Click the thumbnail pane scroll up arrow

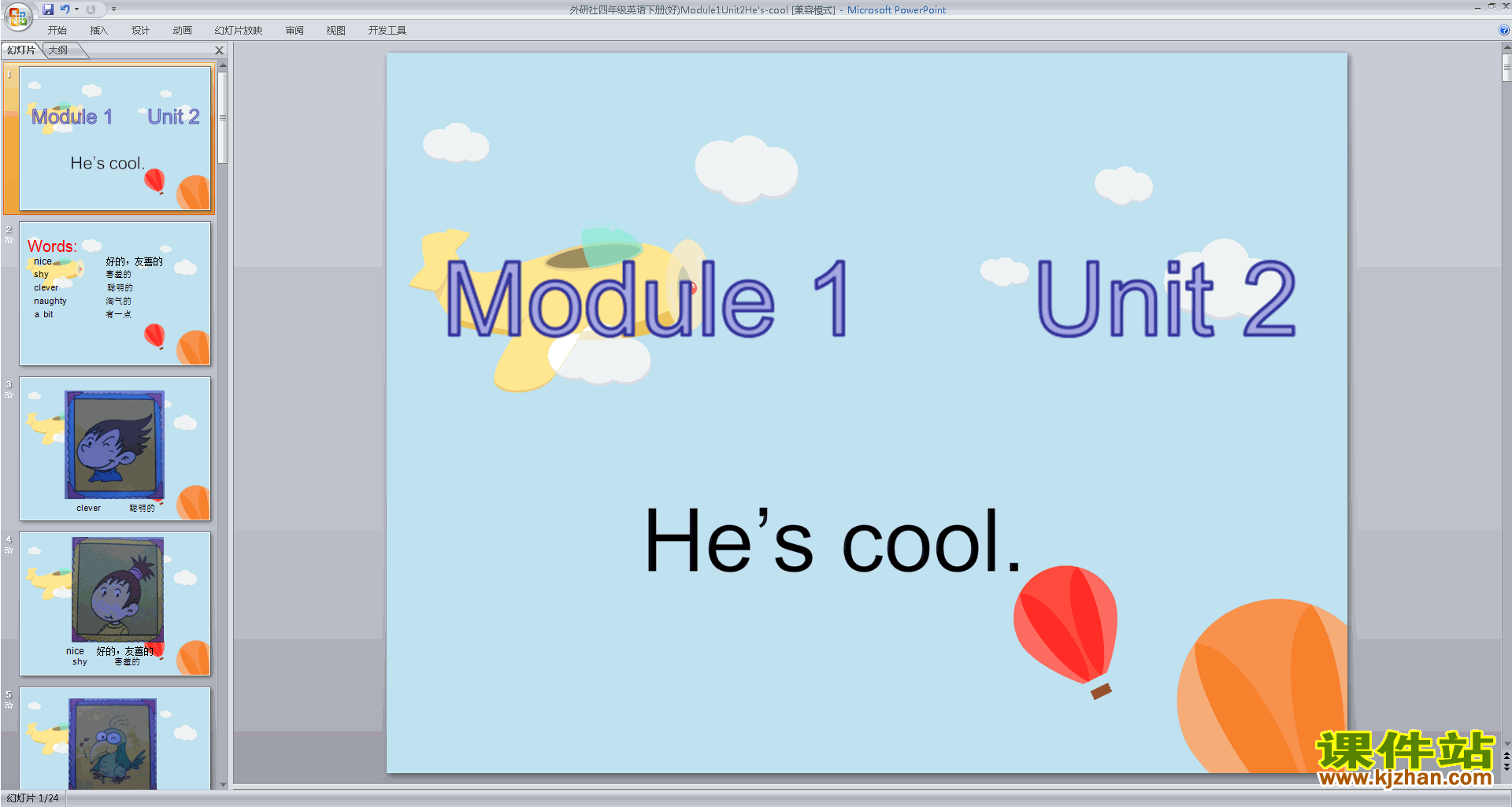point(223,65)
